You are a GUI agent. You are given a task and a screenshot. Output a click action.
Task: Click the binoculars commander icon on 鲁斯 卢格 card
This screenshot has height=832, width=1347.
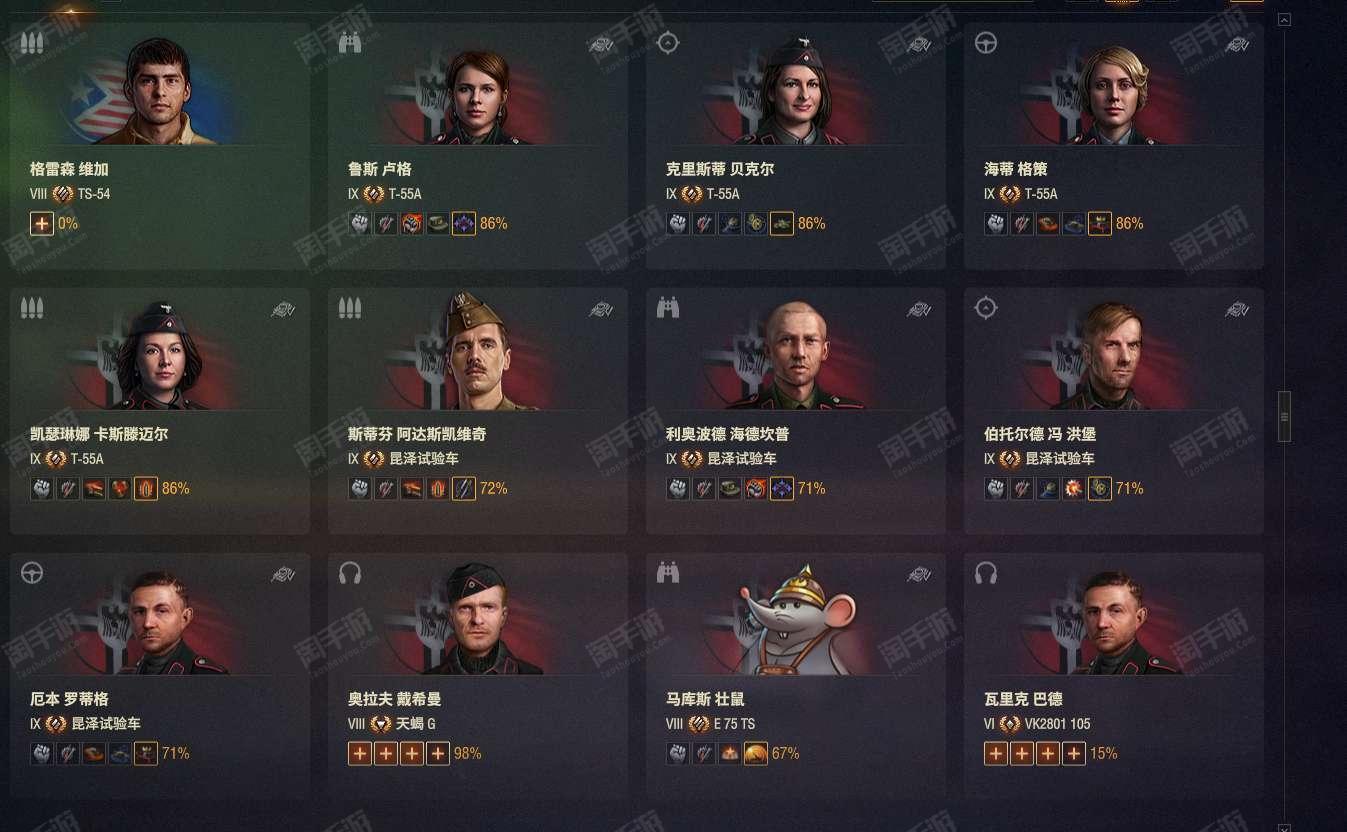tap(350, 44)
